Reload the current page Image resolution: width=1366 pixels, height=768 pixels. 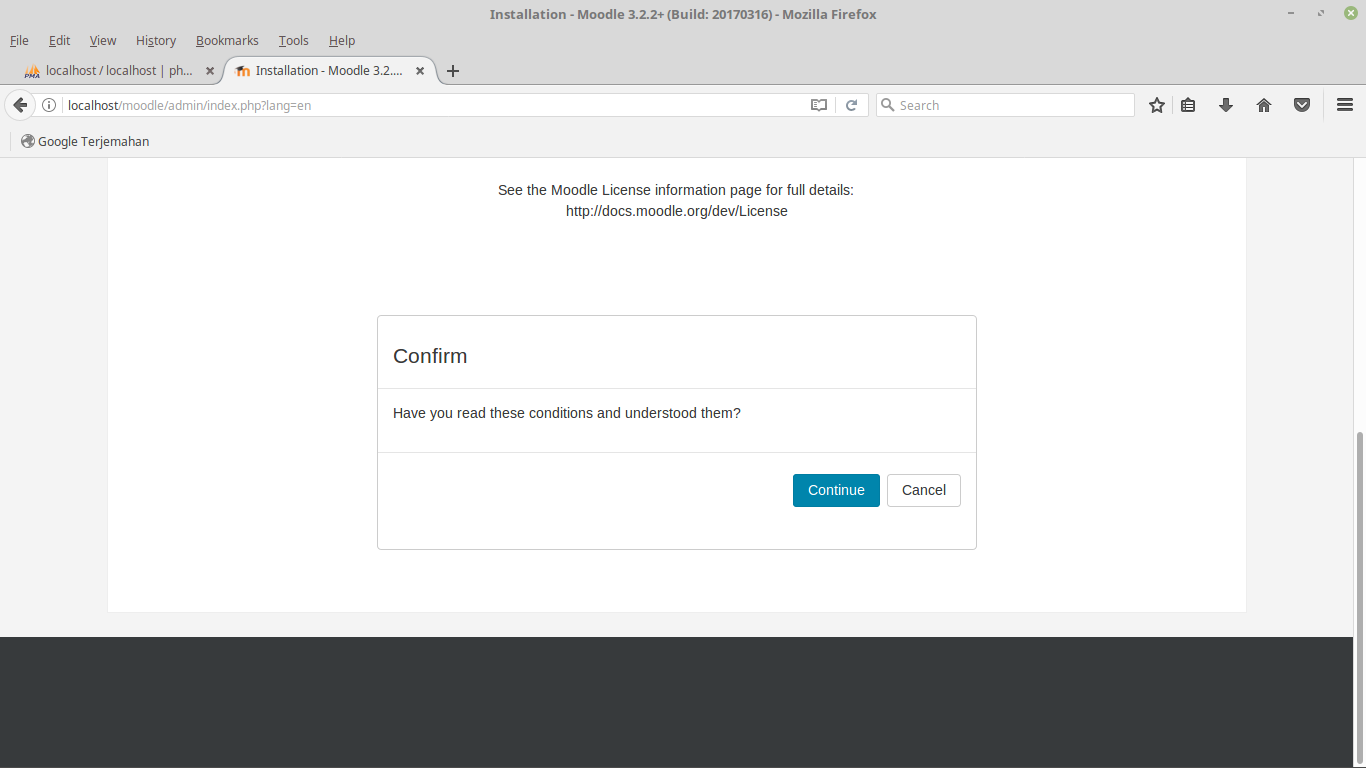(851, 105)
